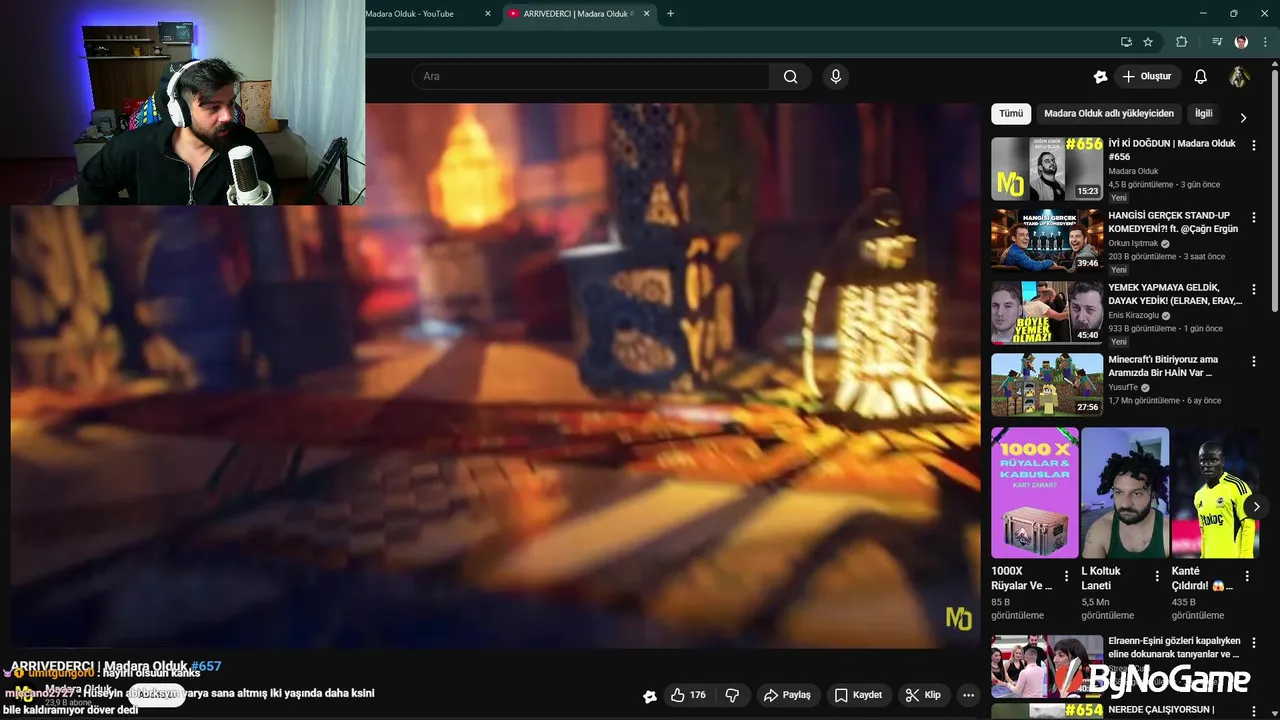Open Kanté Çıldırdı short
Image resolution: width=1280 pixels, height=720 pixels.
pyautogui.click(x=1215, y=493)
